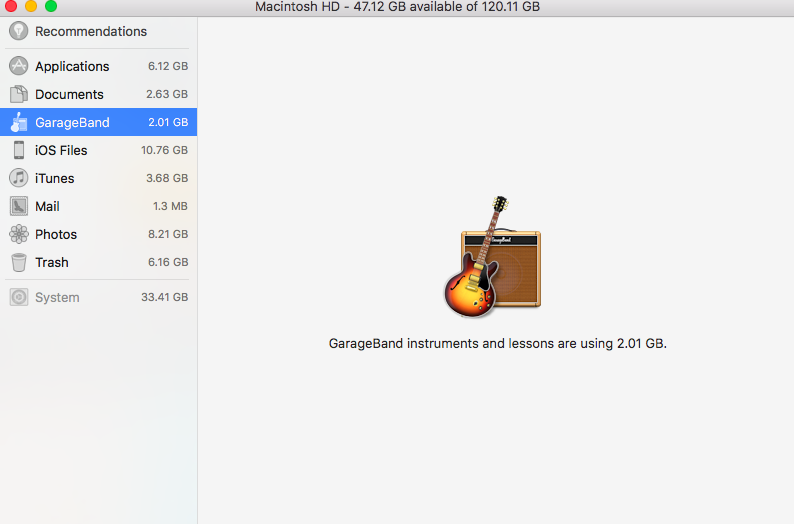
Task: Click the iTunes music note icon
Action: (x=19, y=178)
